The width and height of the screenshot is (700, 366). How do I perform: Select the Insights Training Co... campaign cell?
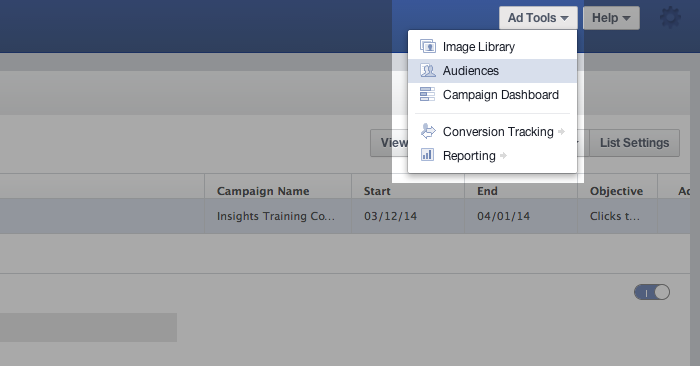(278, 216)
